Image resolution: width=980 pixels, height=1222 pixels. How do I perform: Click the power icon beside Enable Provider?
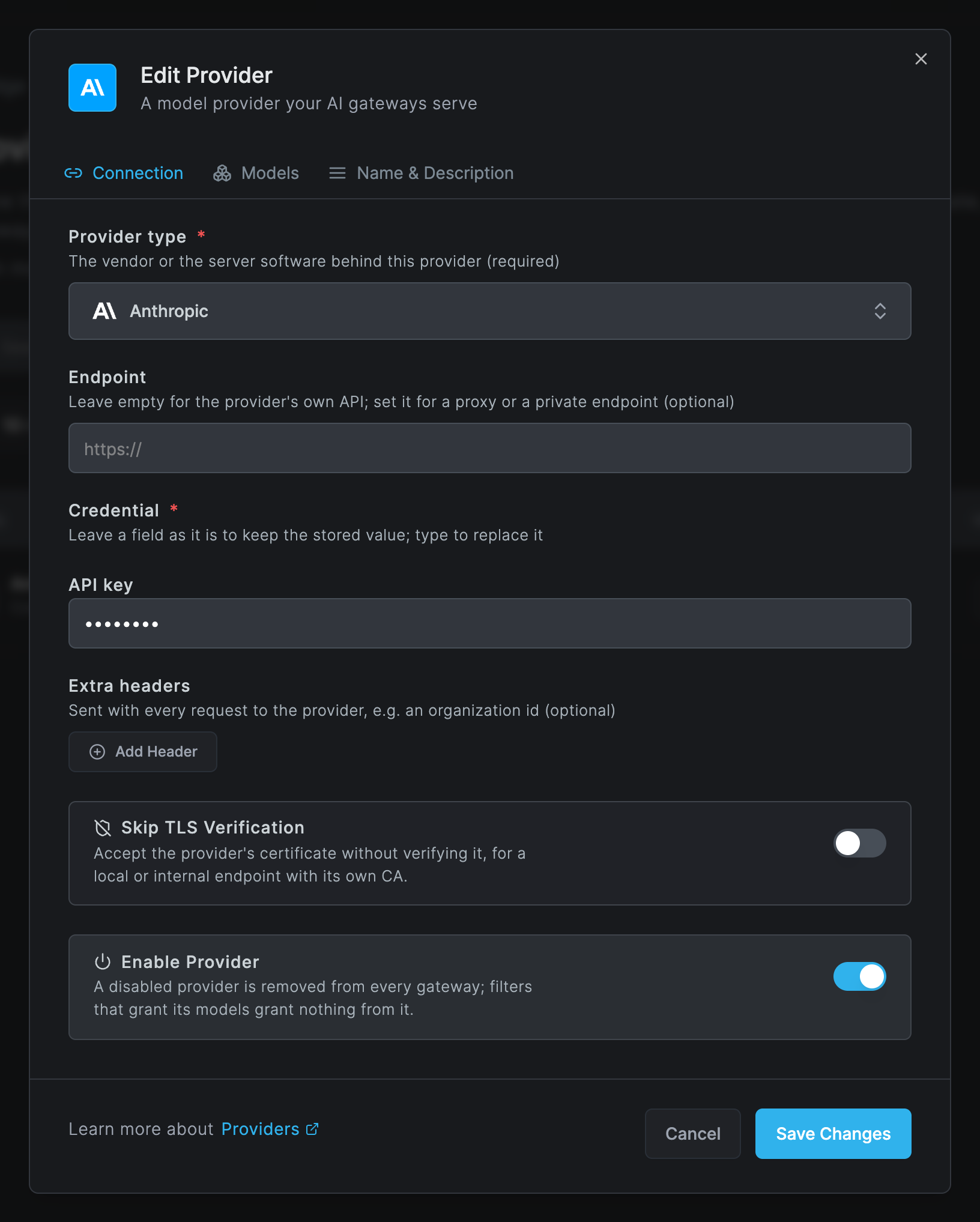pyautogui.click(x=103, y=962)
